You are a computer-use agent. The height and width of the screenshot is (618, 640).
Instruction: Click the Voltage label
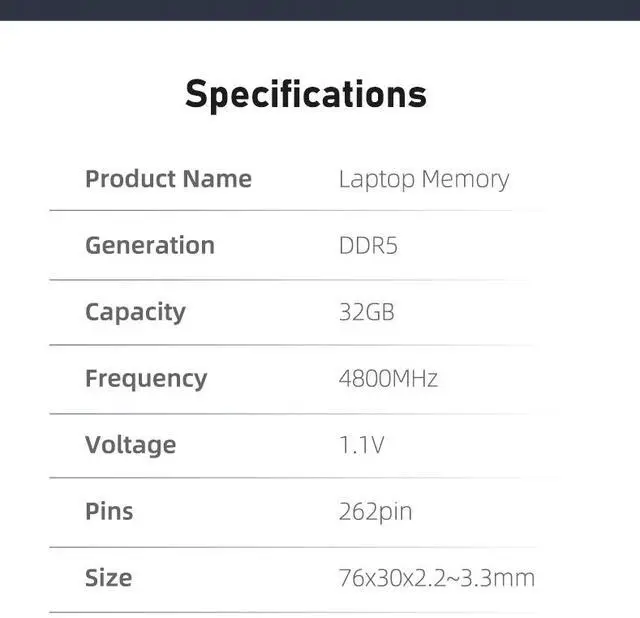click(x=130, y=445)
